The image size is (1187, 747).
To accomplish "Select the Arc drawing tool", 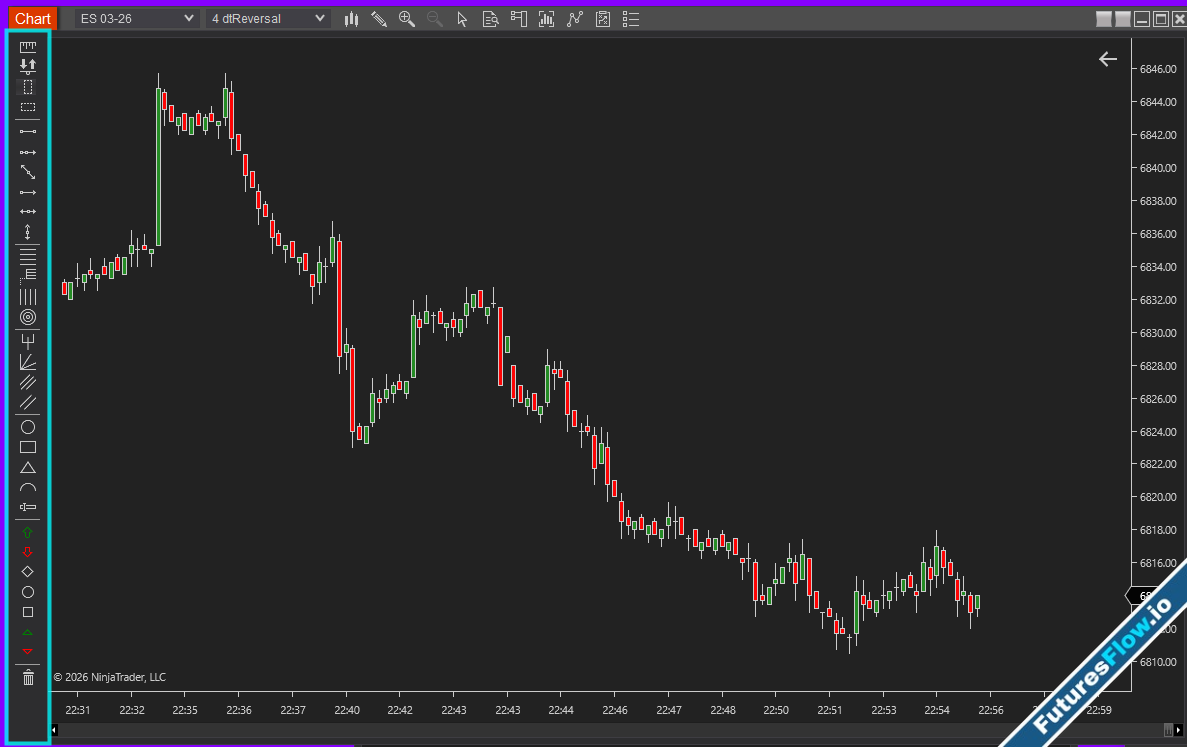I will tap(28, 487).
